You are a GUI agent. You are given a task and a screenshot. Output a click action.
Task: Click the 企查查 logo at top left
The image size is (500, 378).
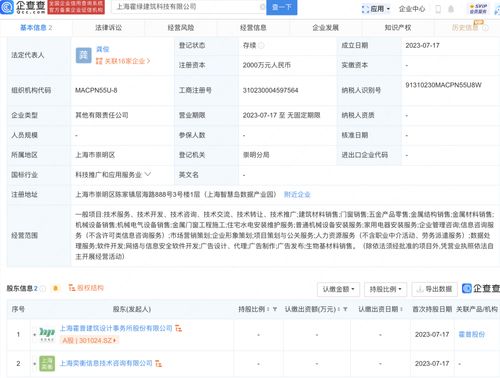coord(23,7)
